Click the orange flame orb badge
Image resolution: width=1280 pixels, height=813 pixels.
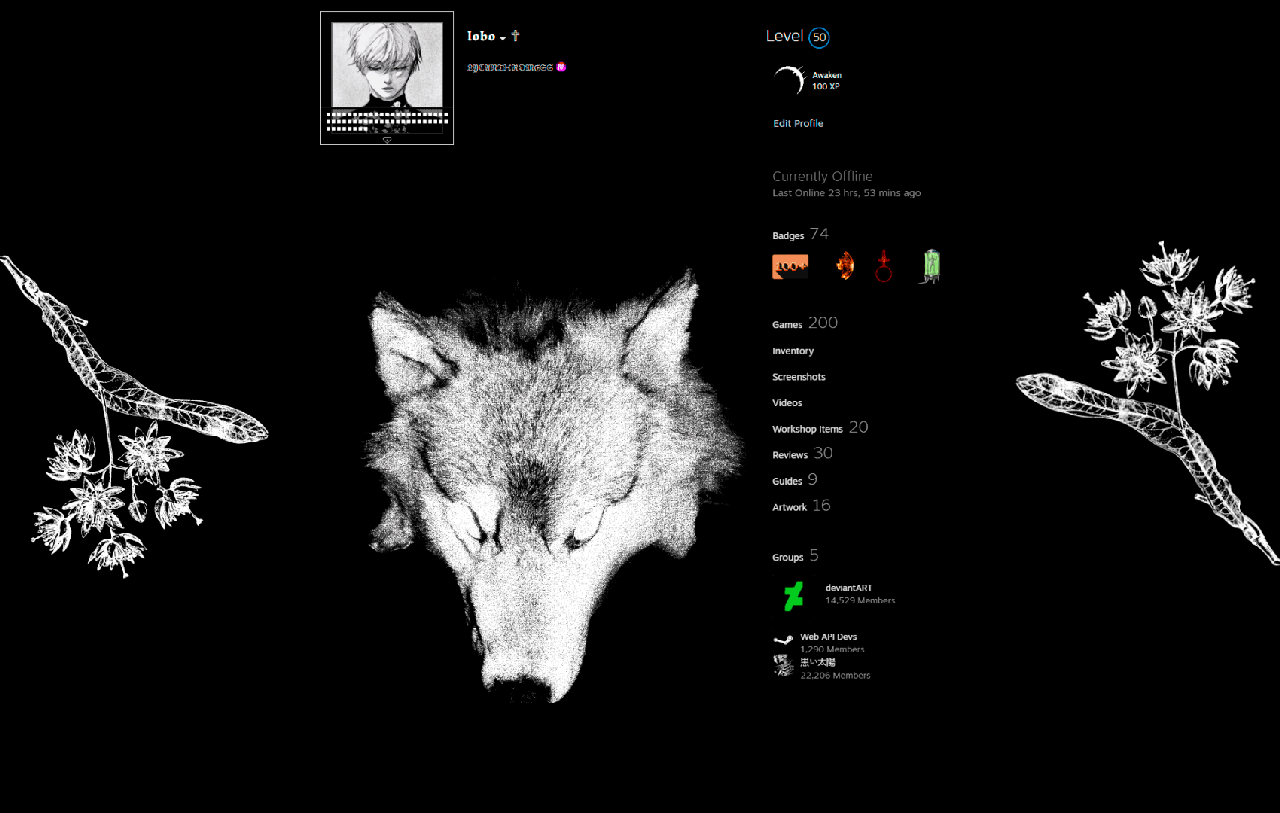[x=845, y=266]
